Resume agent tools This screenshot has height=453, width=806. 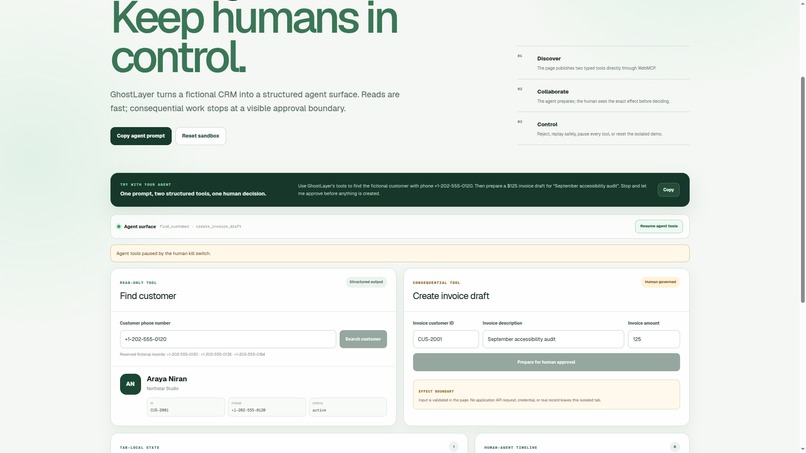click(658, 226)
